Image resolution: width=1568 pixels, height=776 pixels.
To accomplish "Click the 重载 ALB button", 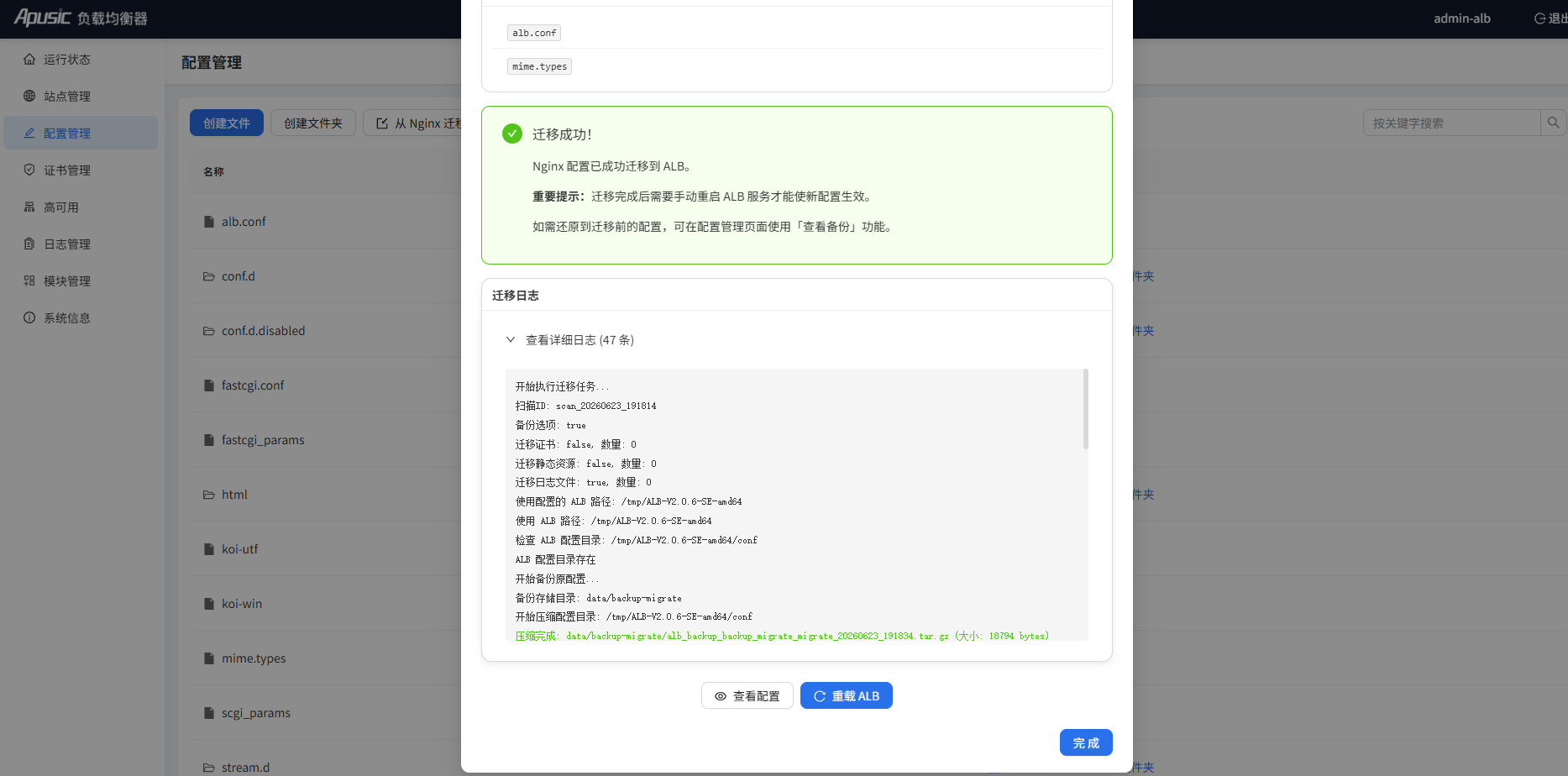I will (x=847, y=695).
